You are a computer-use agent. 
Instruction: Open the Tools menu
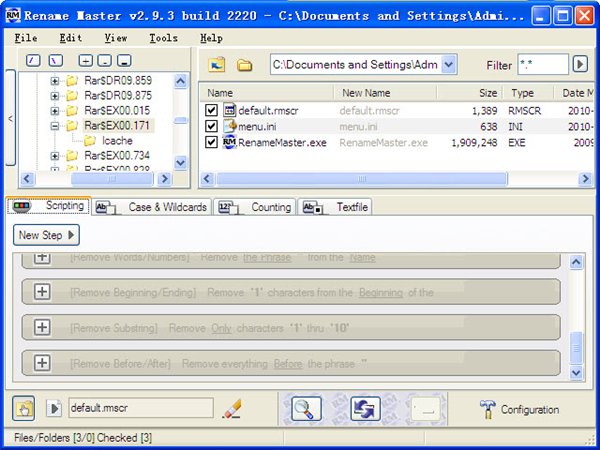(x=163, y=38)
